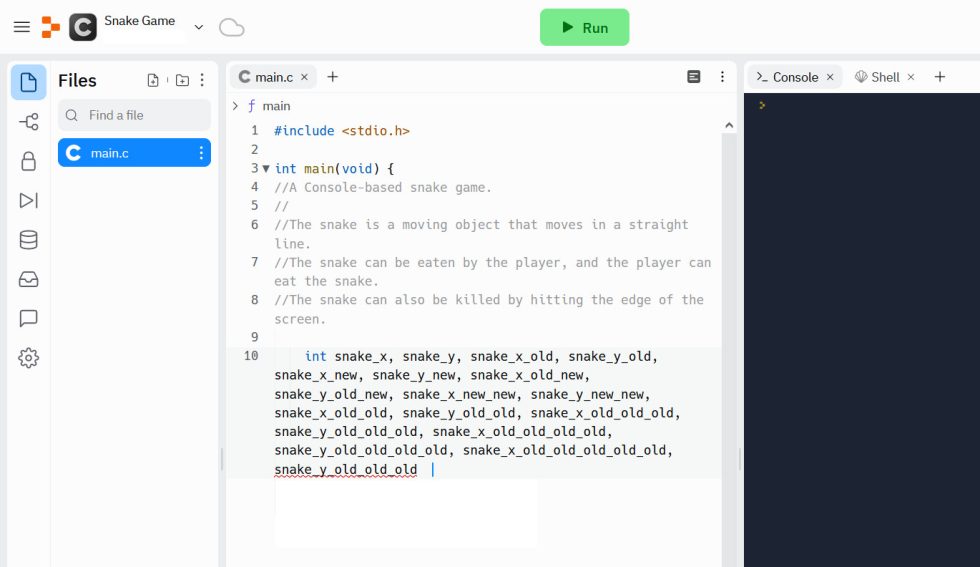This screenshot has height=567, width=980.
Task: Open the Files sidebar panel
Action: click(29, 82)
